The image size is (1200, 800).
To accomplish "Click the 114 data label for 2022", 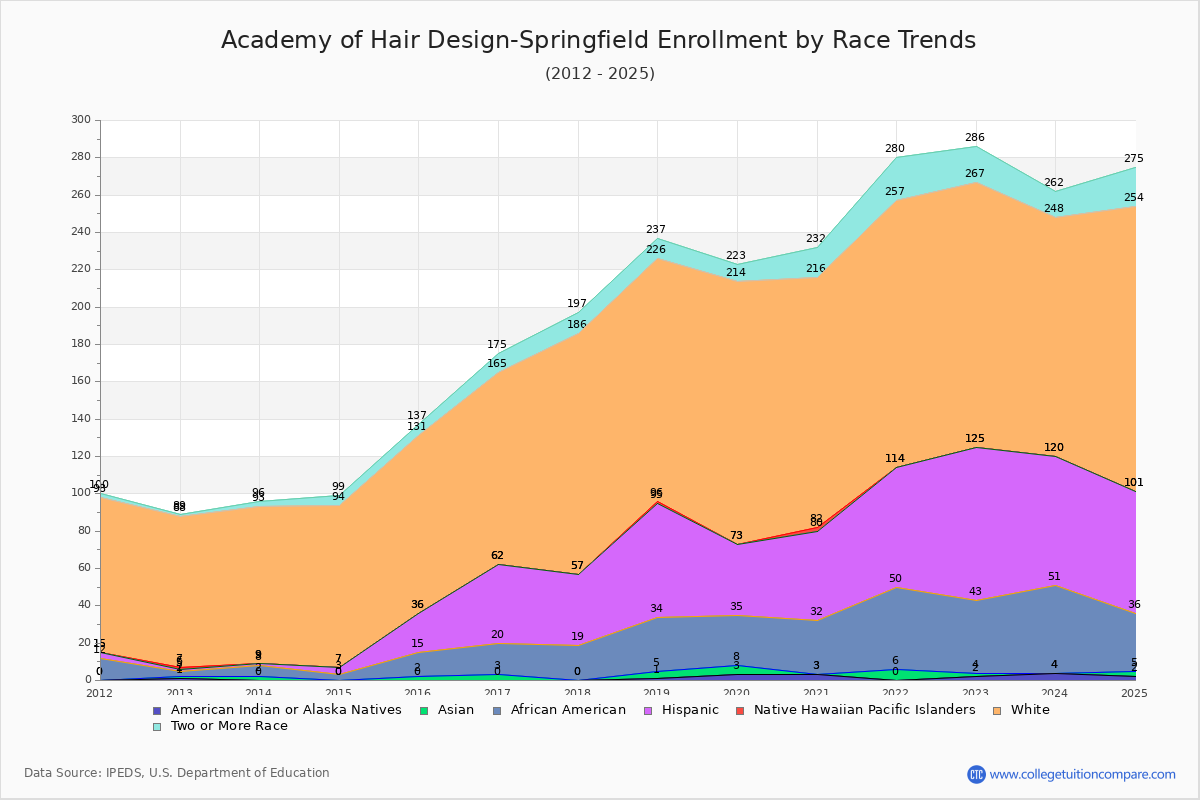I will [895, 459].
